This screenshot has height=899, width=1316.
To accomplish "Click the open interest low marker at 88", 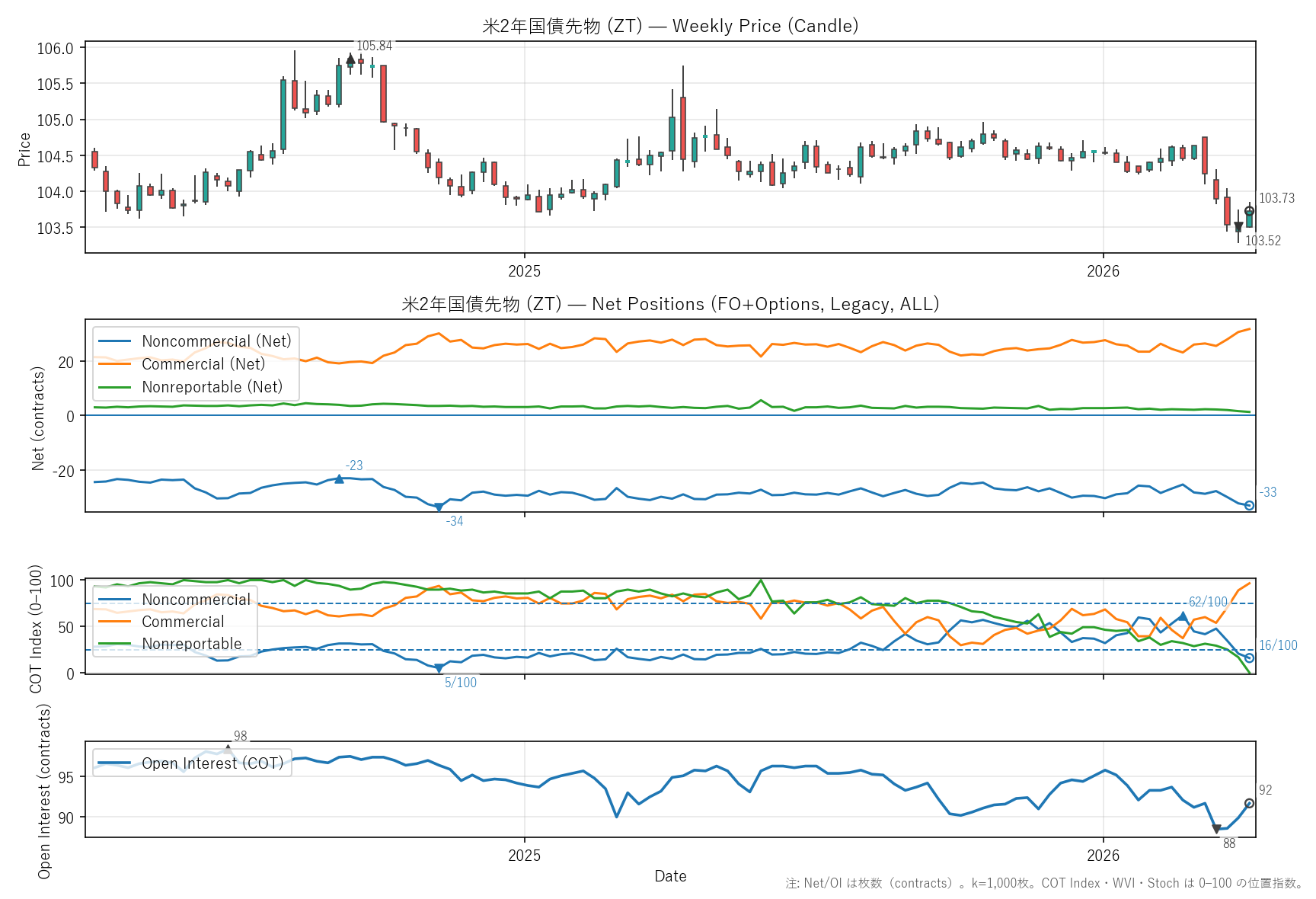I will (1216, 829).
